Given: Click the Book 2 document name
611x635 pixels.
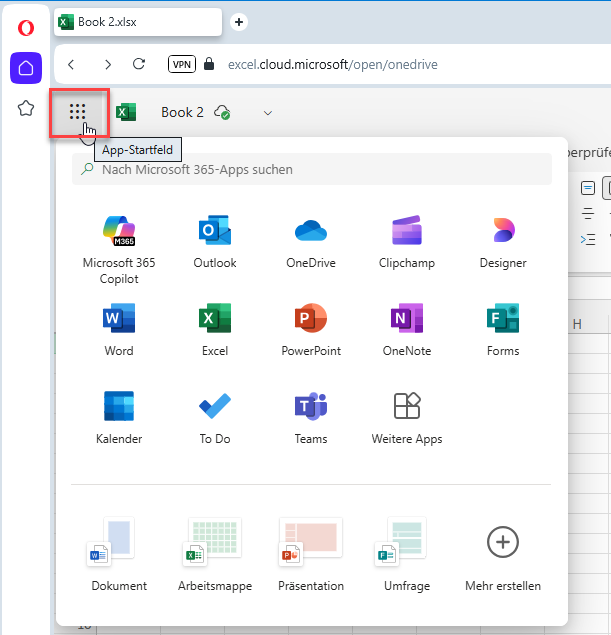Looking at the screenshot, I should (x=182, y=112).
